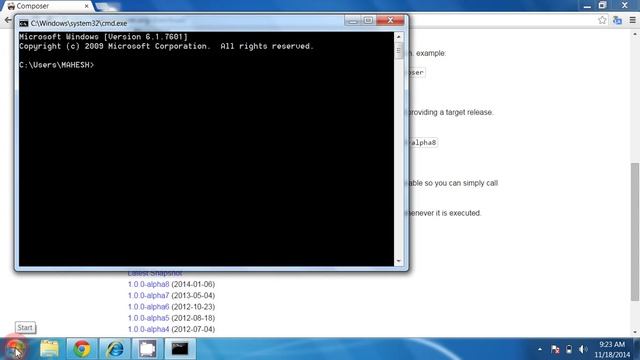Screen dimensions: 640x360
Task: Open the 1.0.0-alpha7 download link
Action: [x=148, y=296]
